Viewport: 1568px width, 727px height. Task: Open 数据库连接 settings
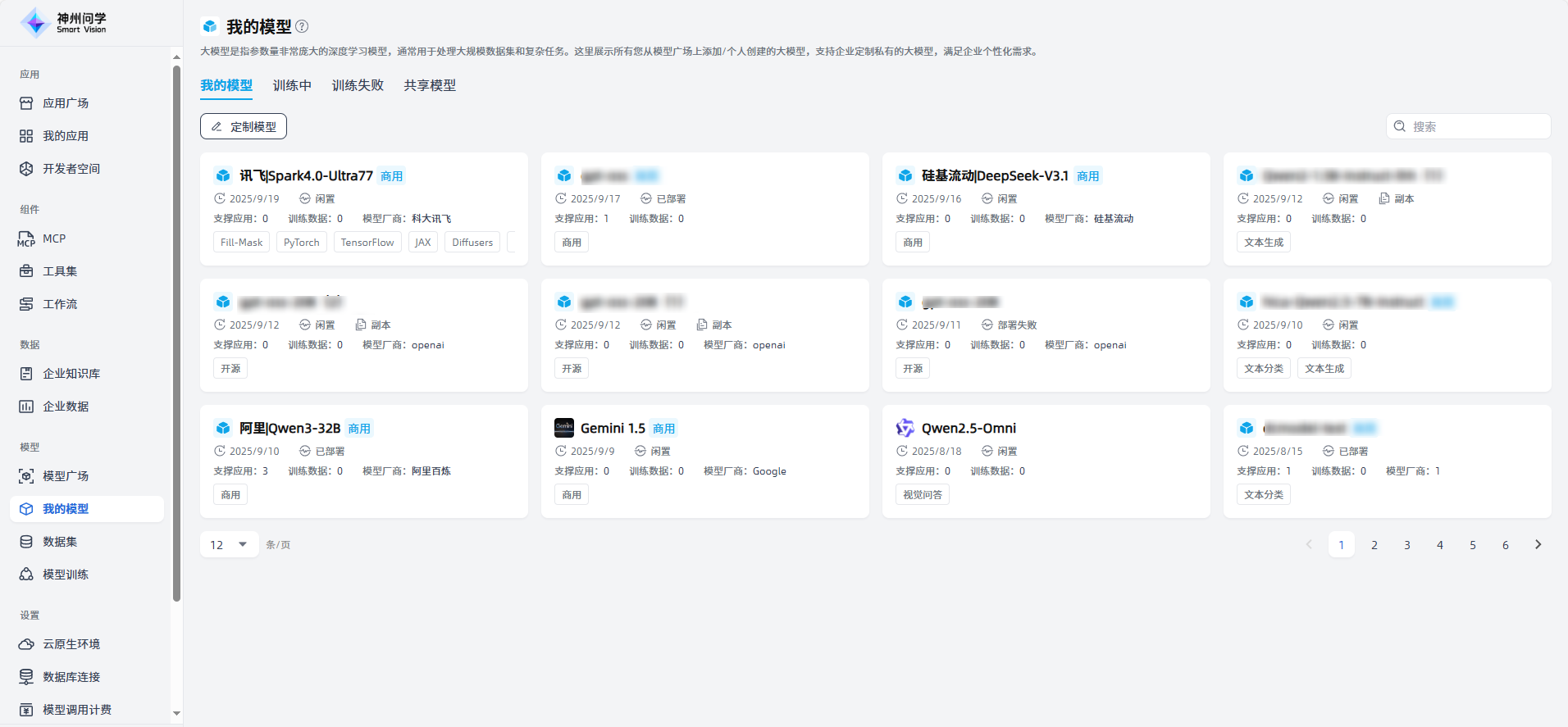(x=71, y=677)
